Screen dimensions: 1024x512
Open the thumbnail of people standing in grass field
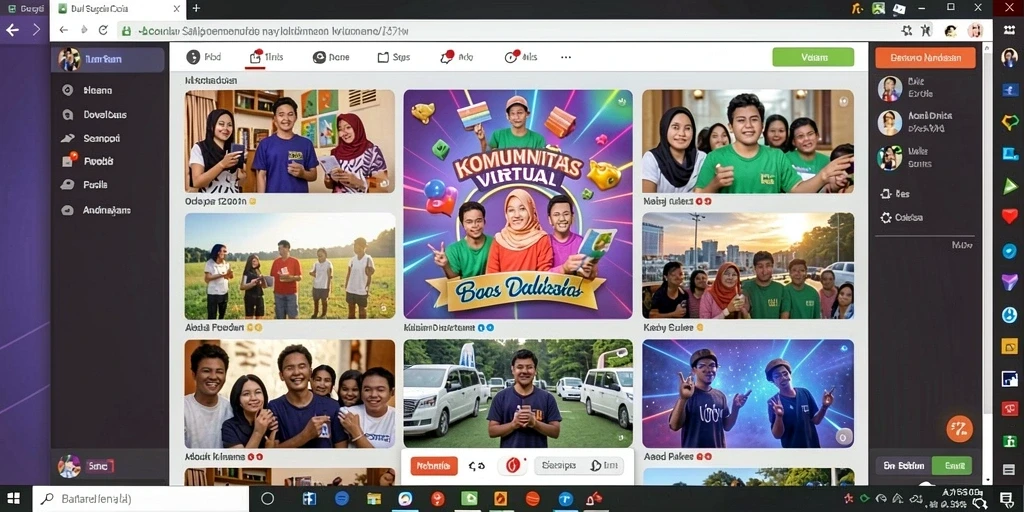point(290,266)
